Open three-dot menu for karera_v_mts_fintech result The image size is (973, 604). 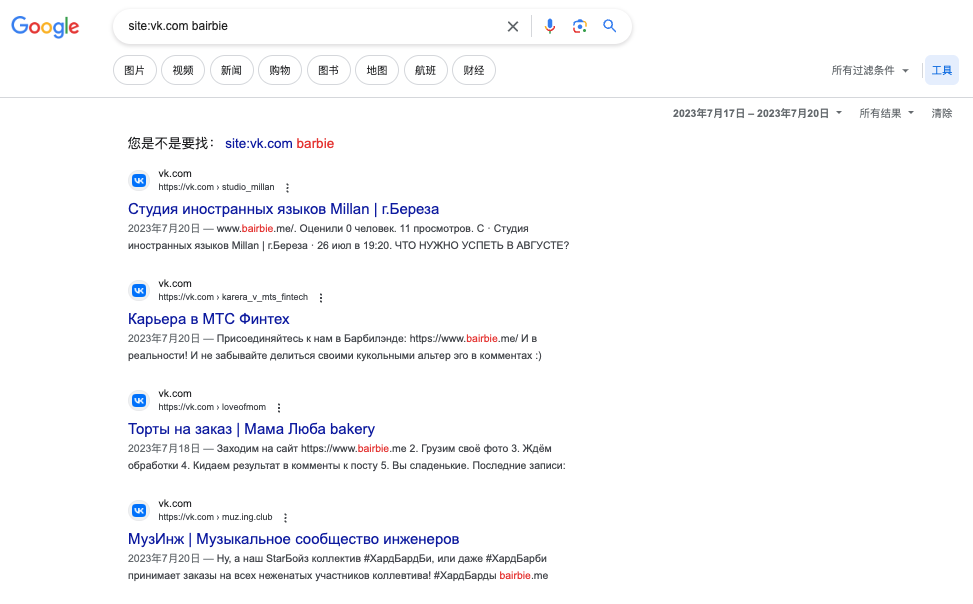321,298
